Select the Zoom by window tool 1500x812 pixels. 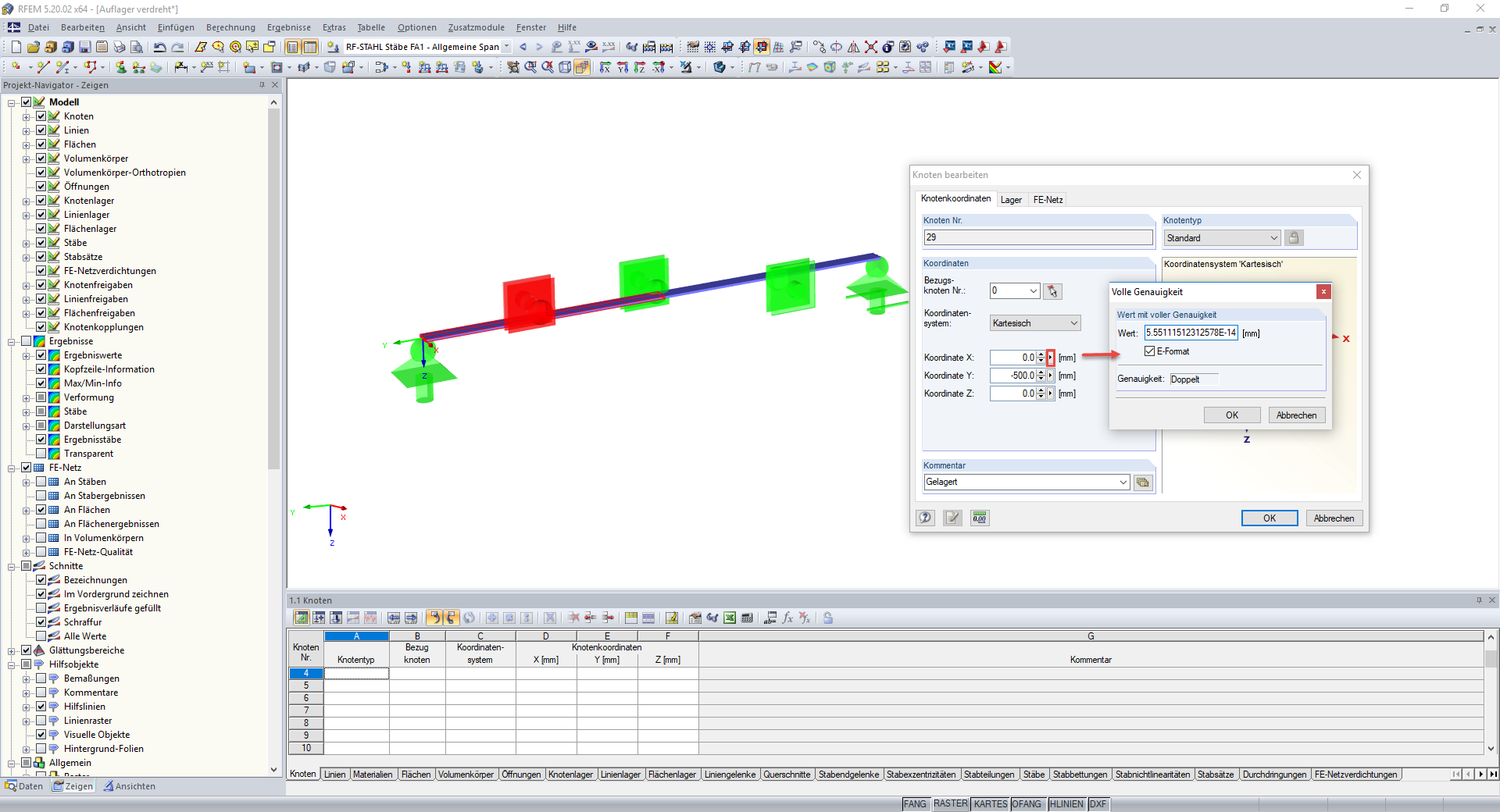[530, 66]
